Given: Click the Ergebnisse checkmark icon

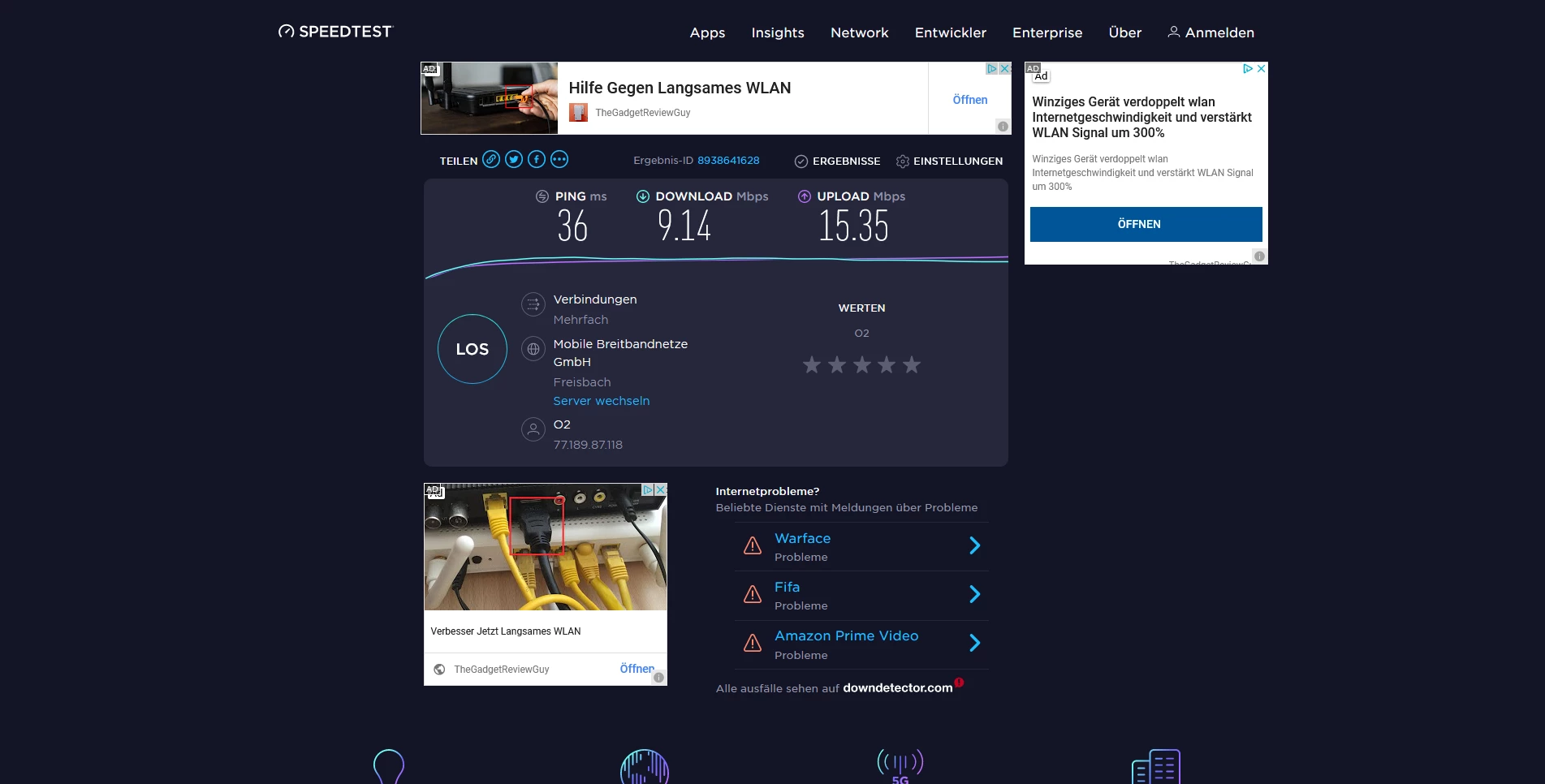Looking at the screenshot, I should point(801,162).
